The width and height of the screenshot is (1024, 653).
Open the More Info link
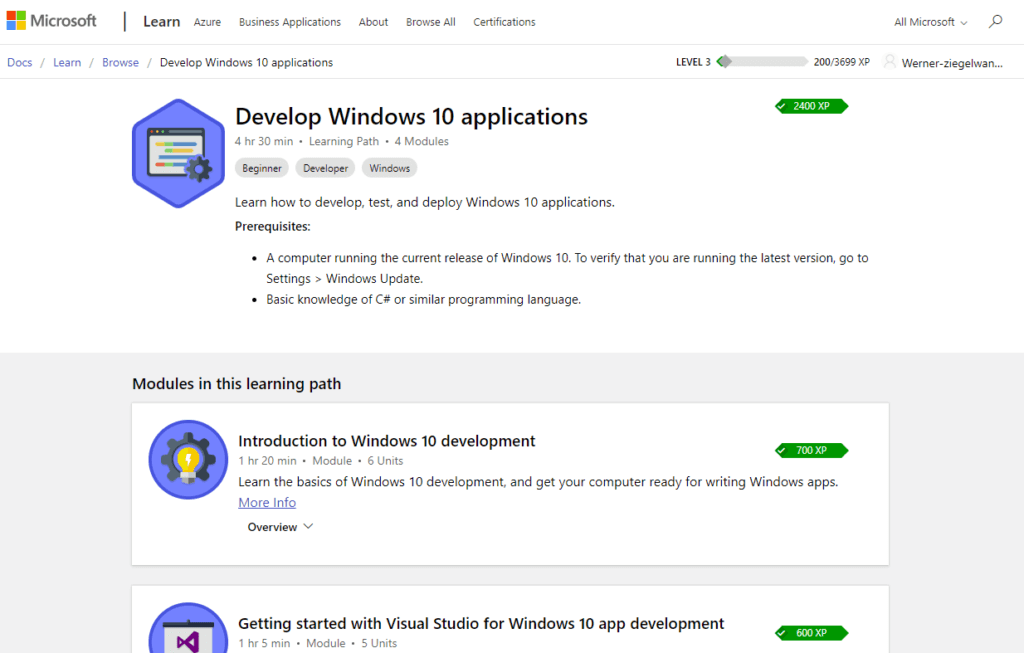[x=266, y=502]
